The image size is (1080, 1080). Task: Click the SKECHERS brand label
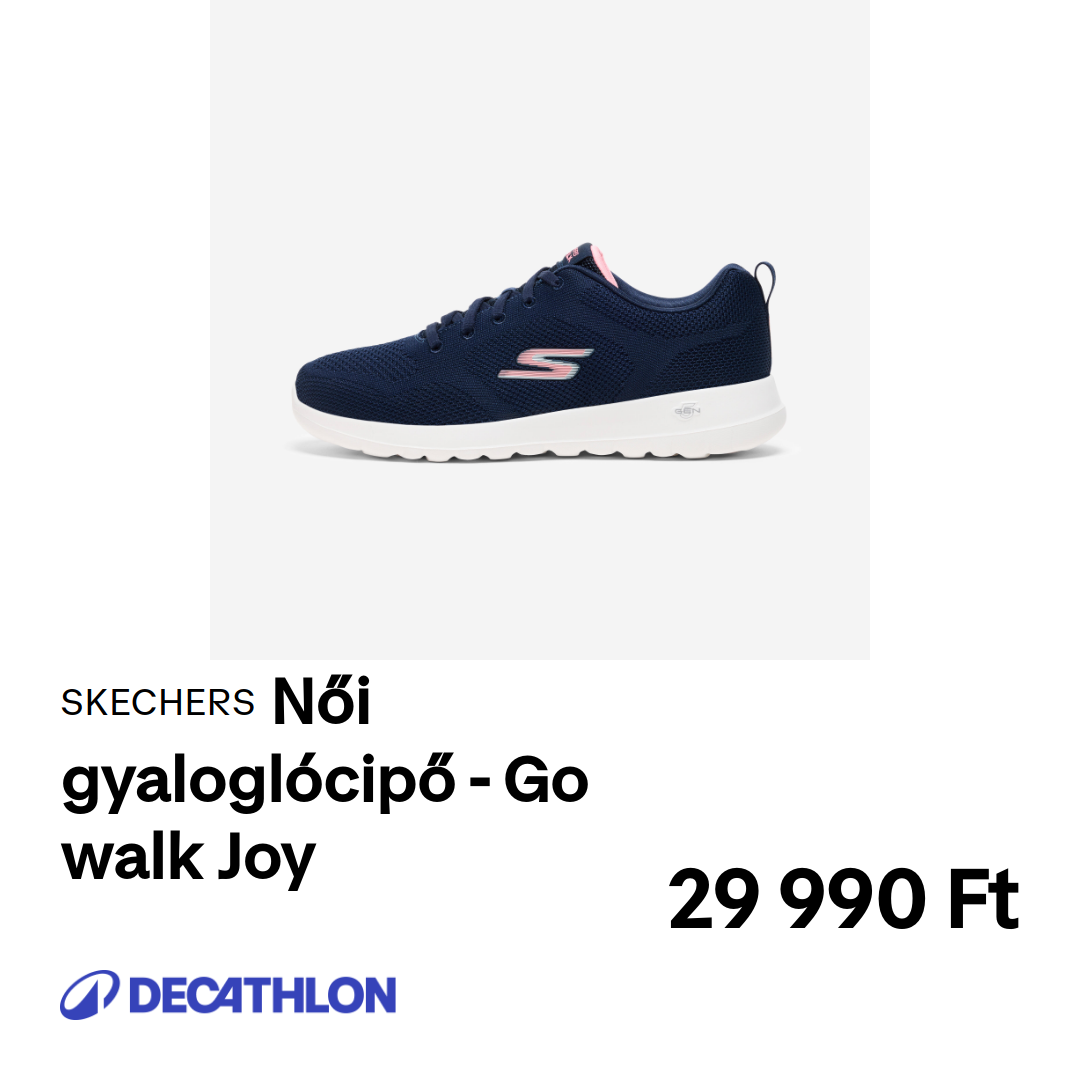[x=158, y=703]
